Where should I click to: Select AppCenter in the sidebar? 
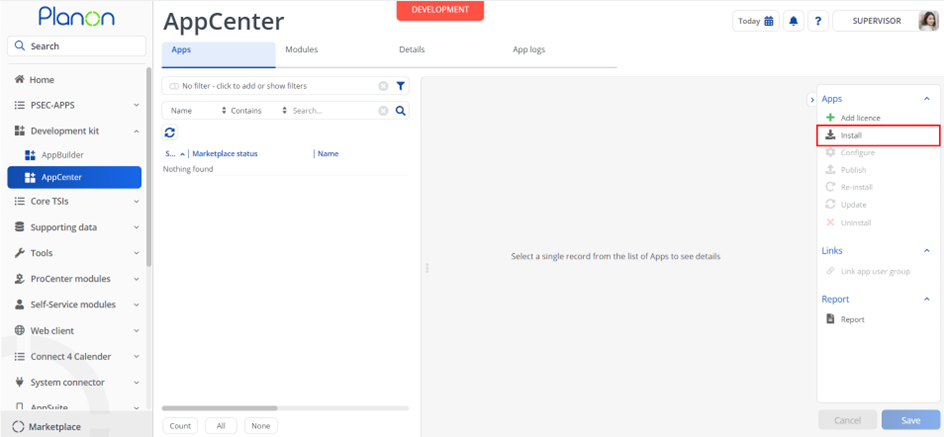click(x=74, y=177)
